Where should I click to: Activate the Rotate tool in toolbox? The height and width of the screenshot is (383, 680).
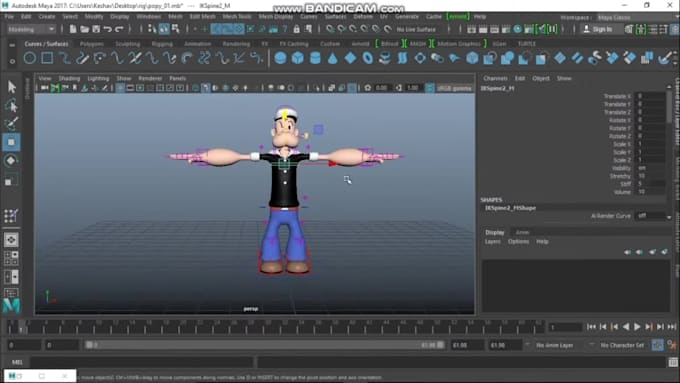pyautogui.click(x=11, y=161)
